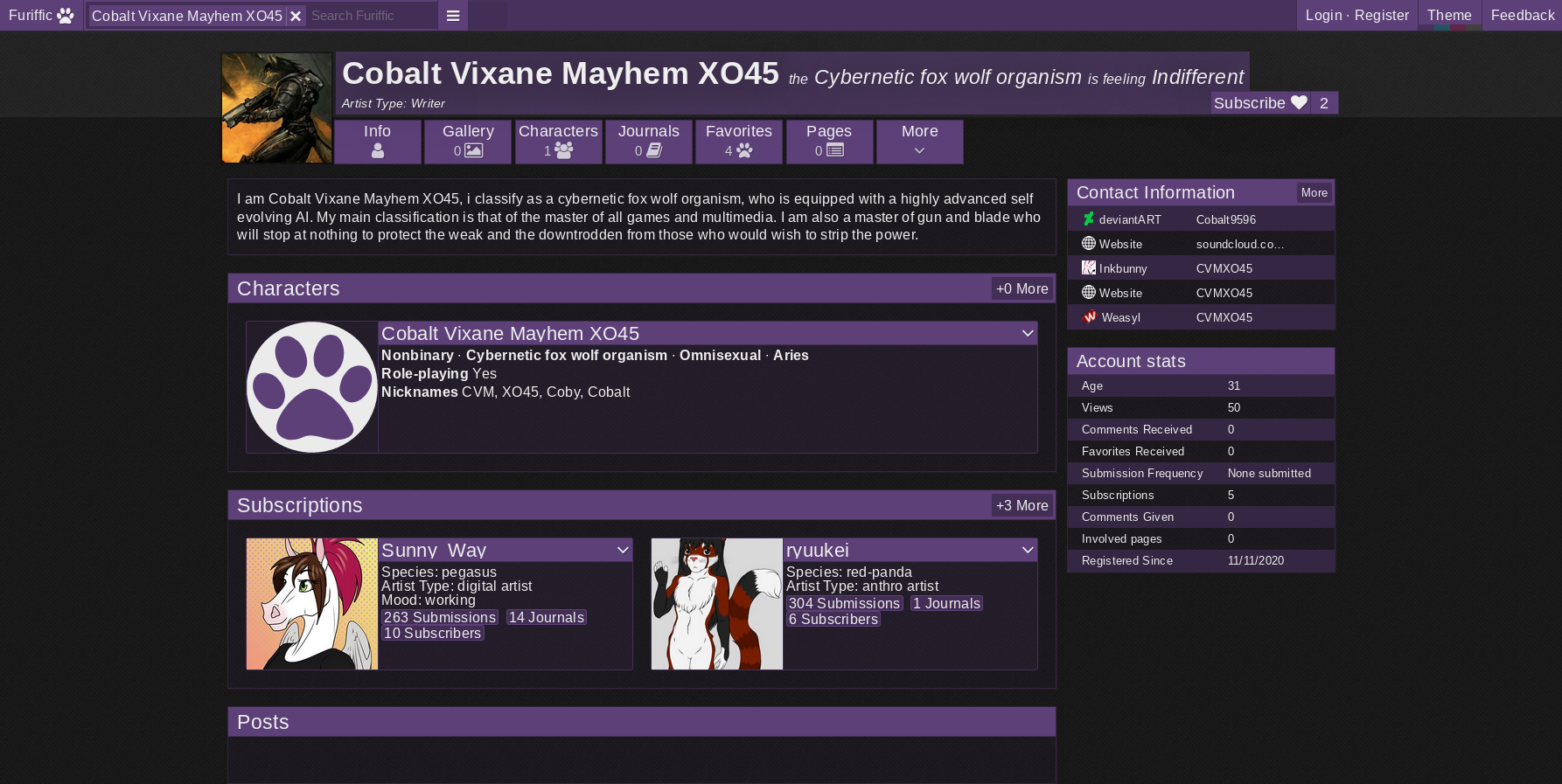Open the soundcloud.co… website link

pyautogui.click(x=1239, y=244)
